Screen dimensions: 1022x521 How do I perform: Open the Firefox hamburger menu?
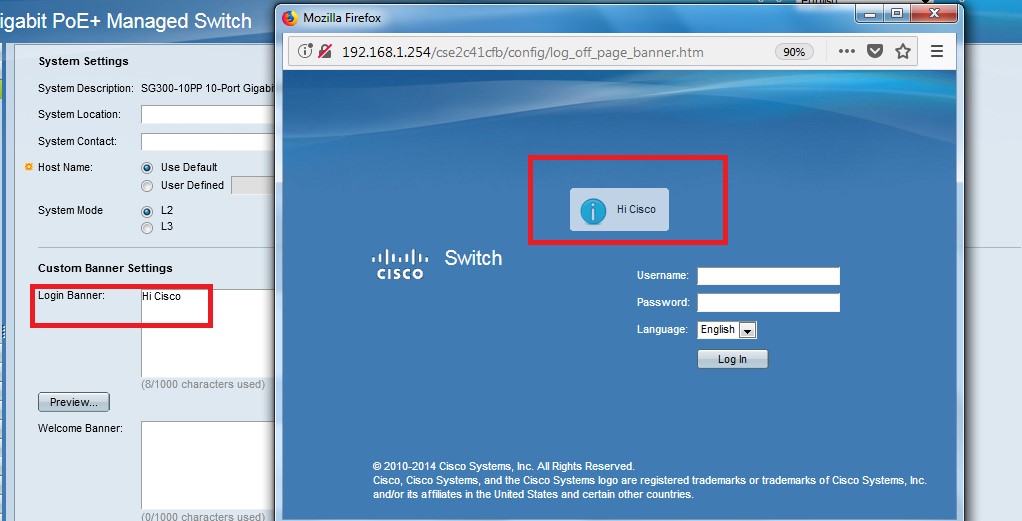pyautogui.click(x=937, y=51)
